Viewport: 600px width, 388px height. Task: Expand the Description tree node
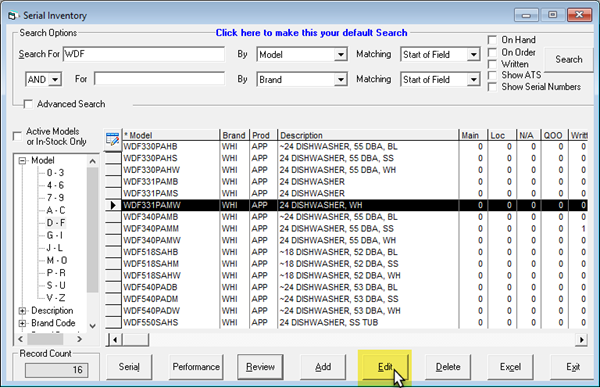pos(23,311)
